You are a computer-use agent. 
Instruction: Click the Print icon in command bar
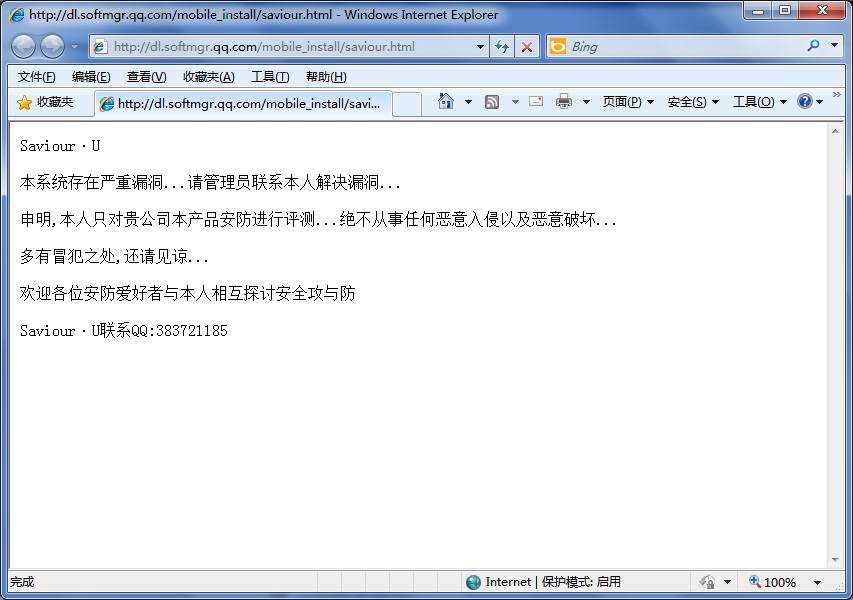pyautogui.click(x=564, y=102)
